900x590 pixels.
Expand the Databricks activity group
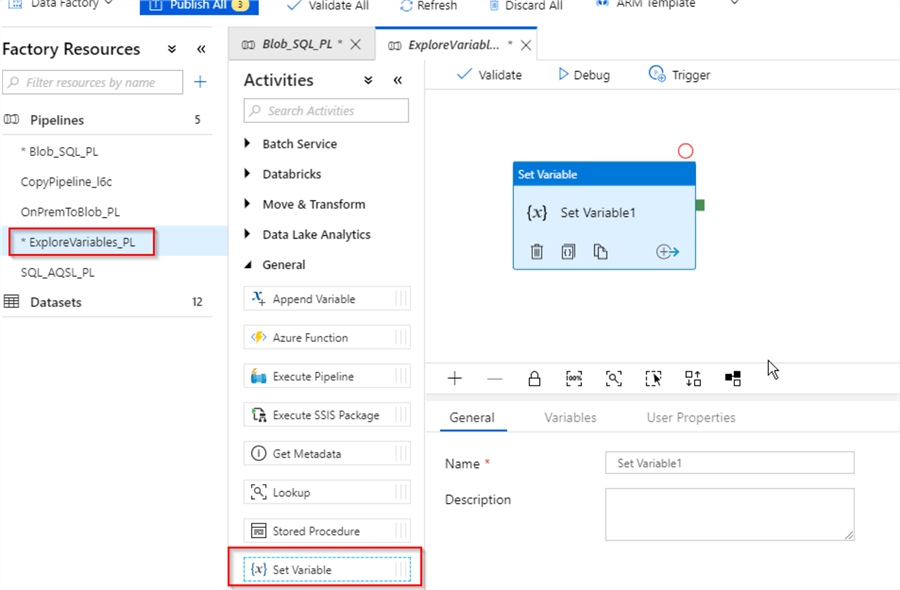coord(248,174)
